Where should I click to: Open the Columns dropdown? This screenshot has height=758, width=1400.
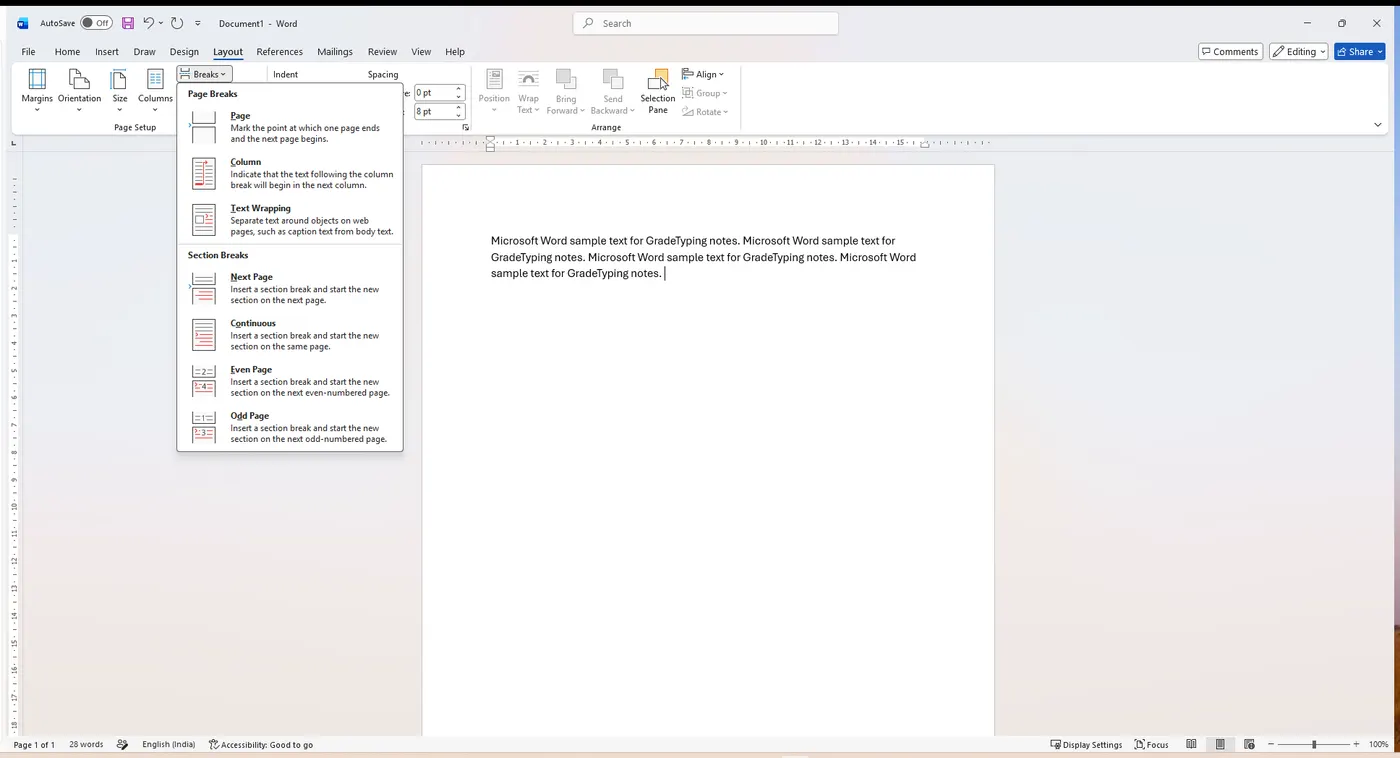click(155, 90)
